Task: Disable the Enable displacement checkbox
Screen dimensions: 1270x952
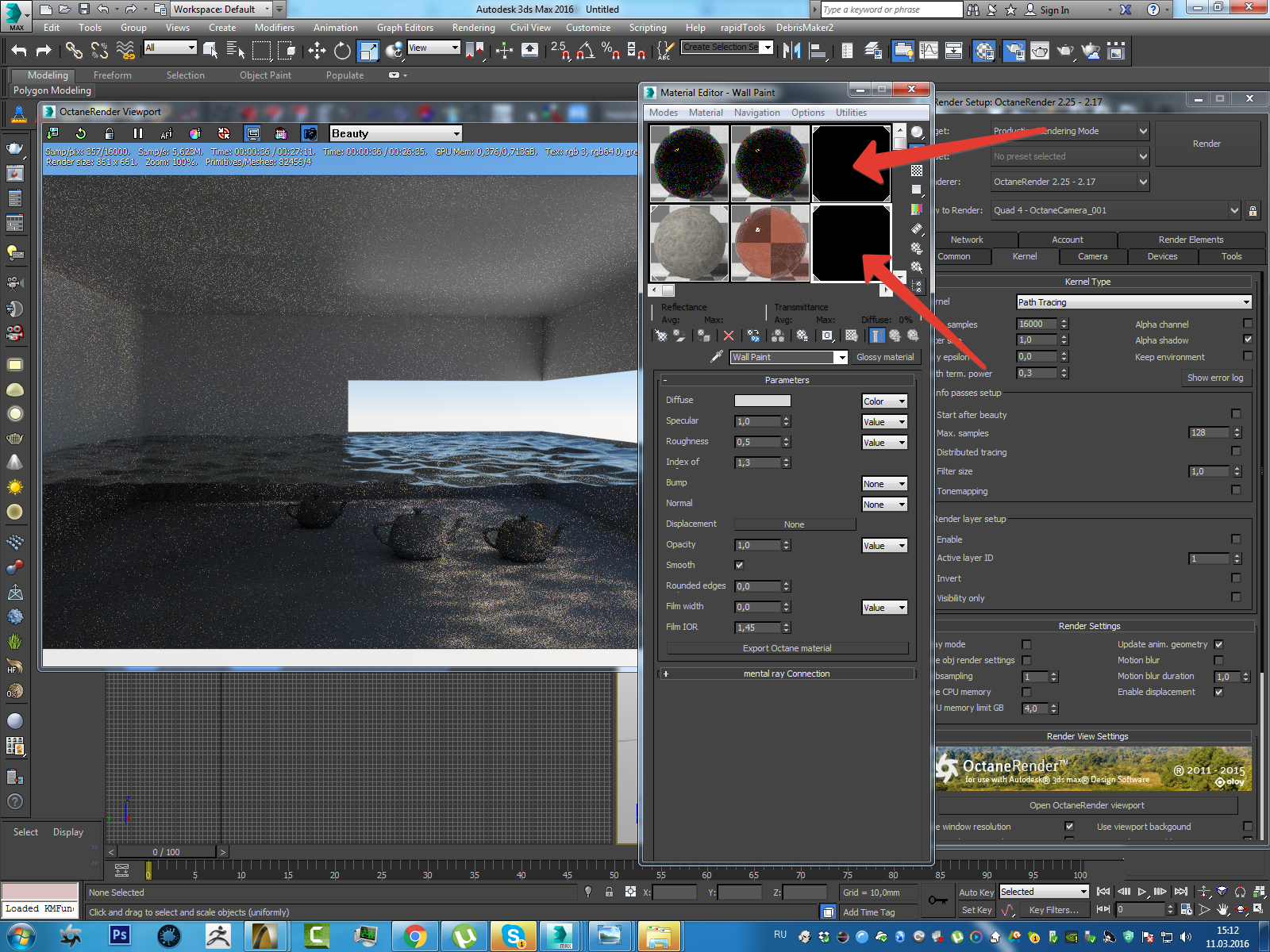Action: point(1218,692)
